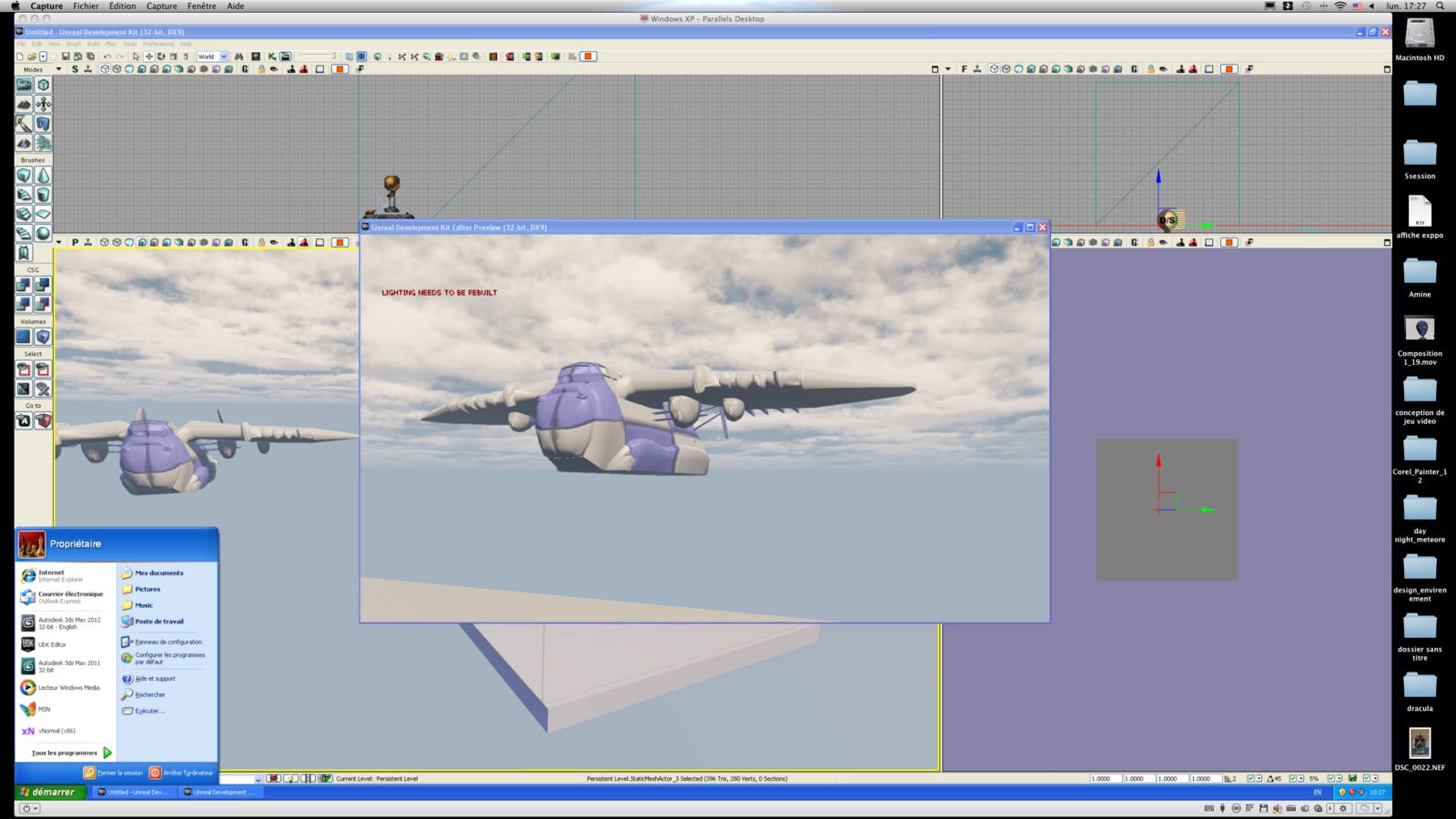Open the Build menu in UDK
This screenshot has width=1456, height=819.
93,44
